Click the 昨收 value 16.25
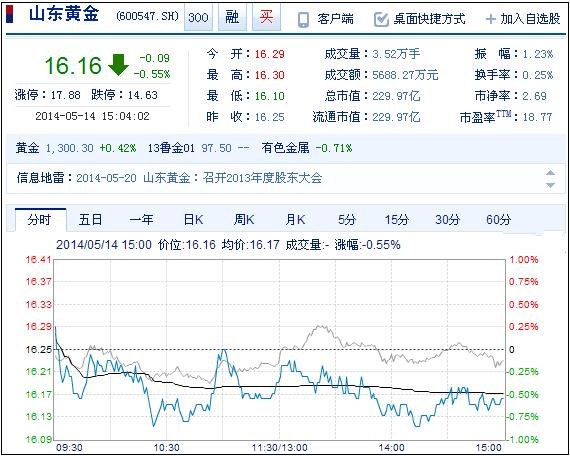570x456 pixels. (269, 117)
